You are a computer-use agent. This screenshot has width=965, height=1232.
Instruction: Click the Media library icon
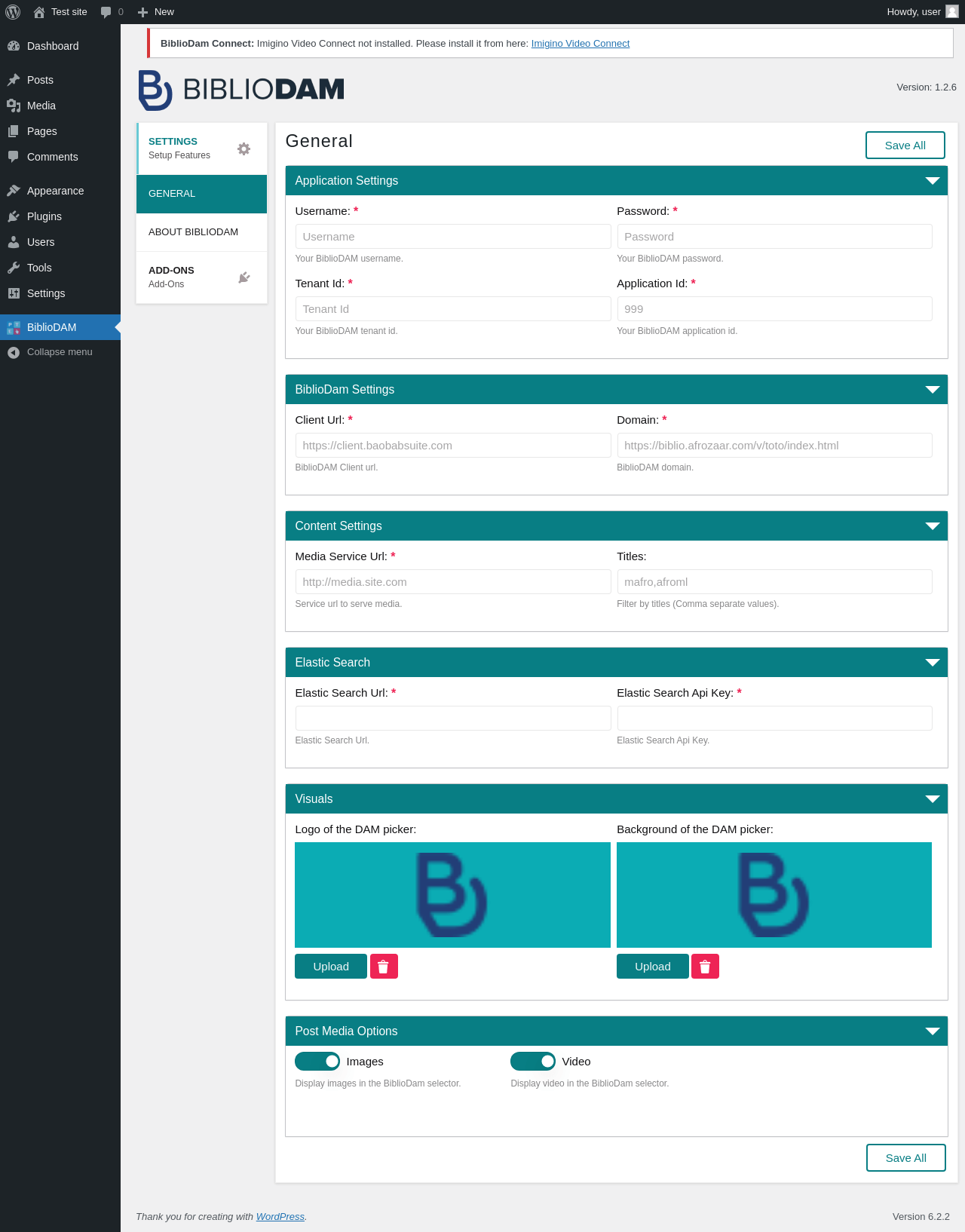click(14, 106)
